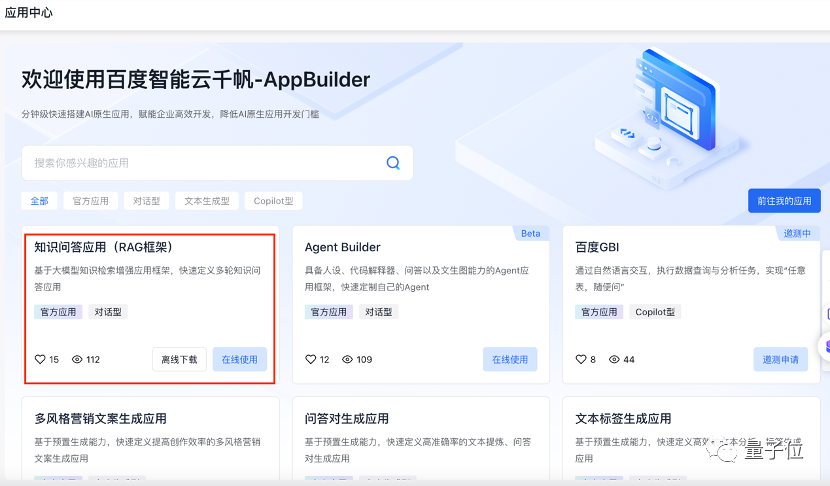The width and height of the screenshot is (830, 486).
Task: Click the 欢迎使用百度智能云千帆-AppBuilder heading
Action: 196,79
